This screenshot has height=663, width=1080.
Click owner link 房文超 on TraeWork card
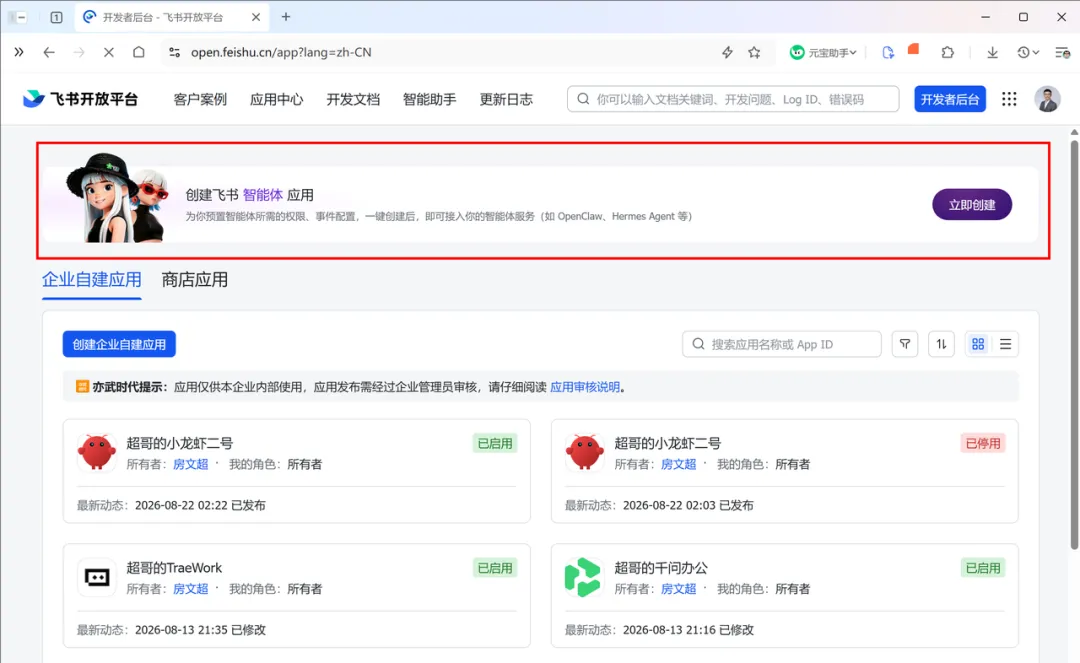[x=190, y=589]
